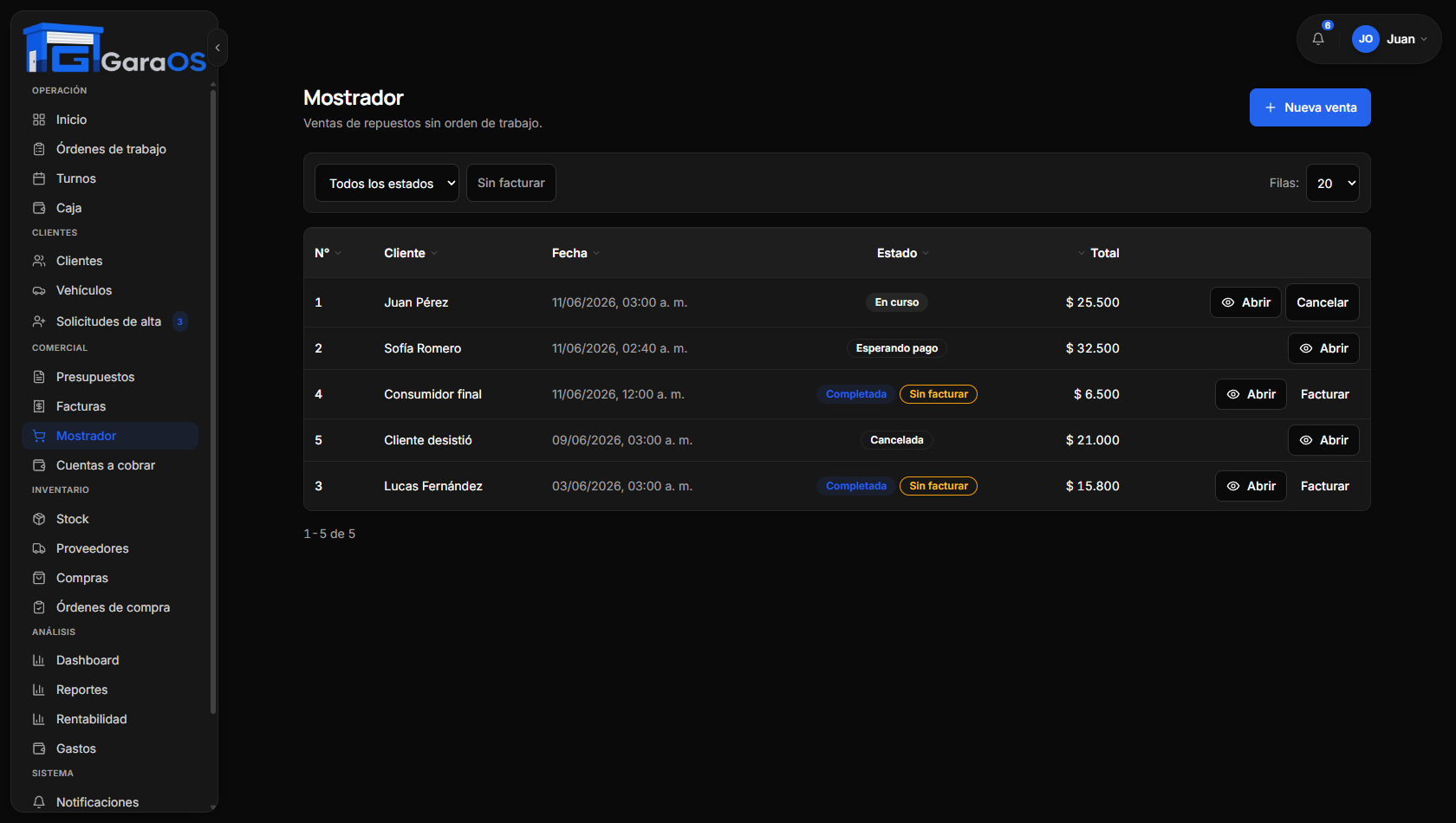Click the Solicitudes de alta user-plus icon
The image size is (1456, 823).
pos(39,321)
